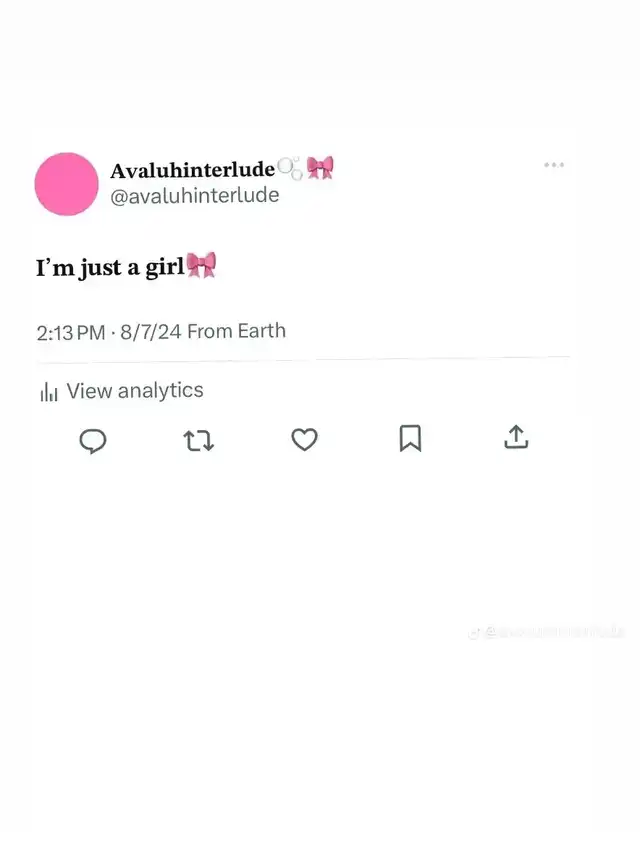The image size is (640, 853).
Task: Click the 8/7/24 date
Action: click(x=151, y=332)
